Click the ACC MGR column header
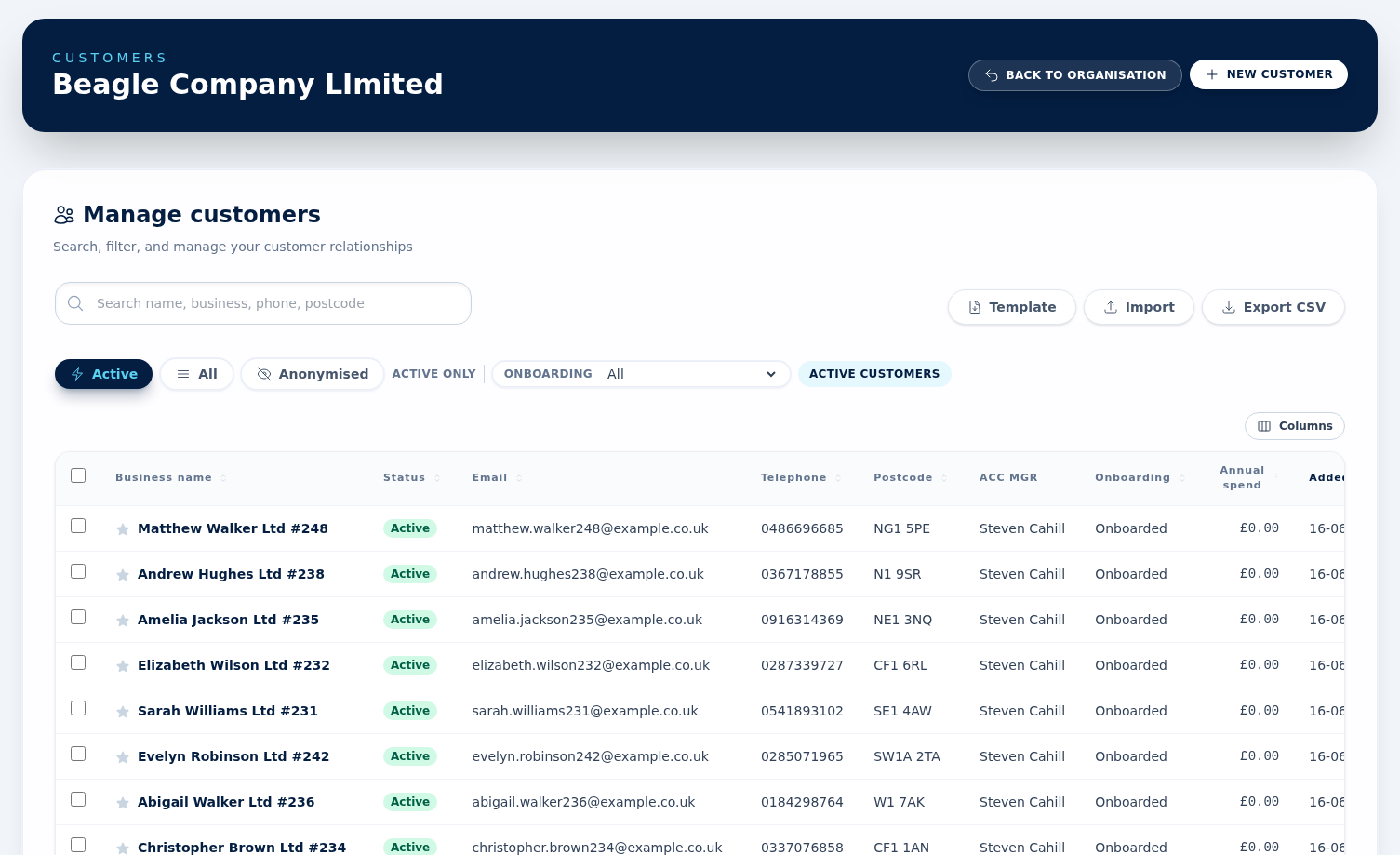The height and width of the screenshot is (855, 1400). coord(1008,478)
